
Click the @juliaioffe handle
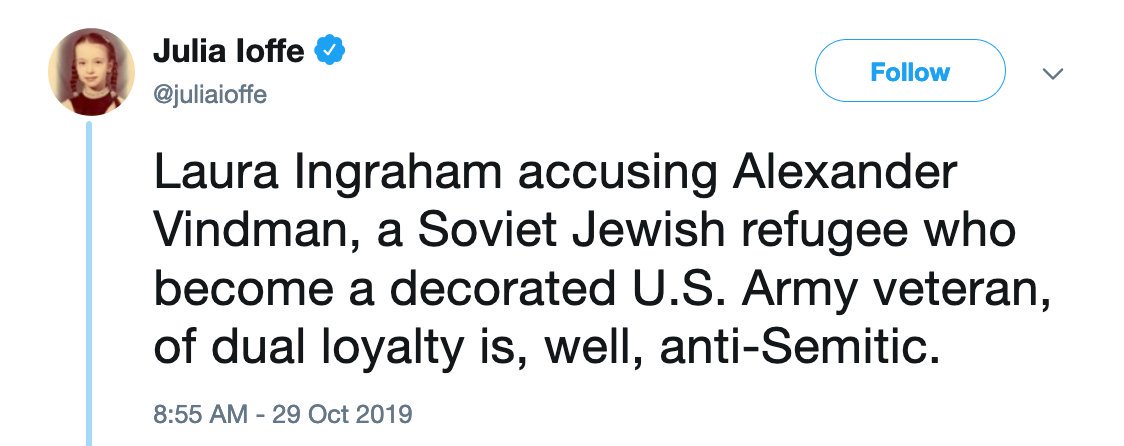pyautogui.click(x=210, y=94)
